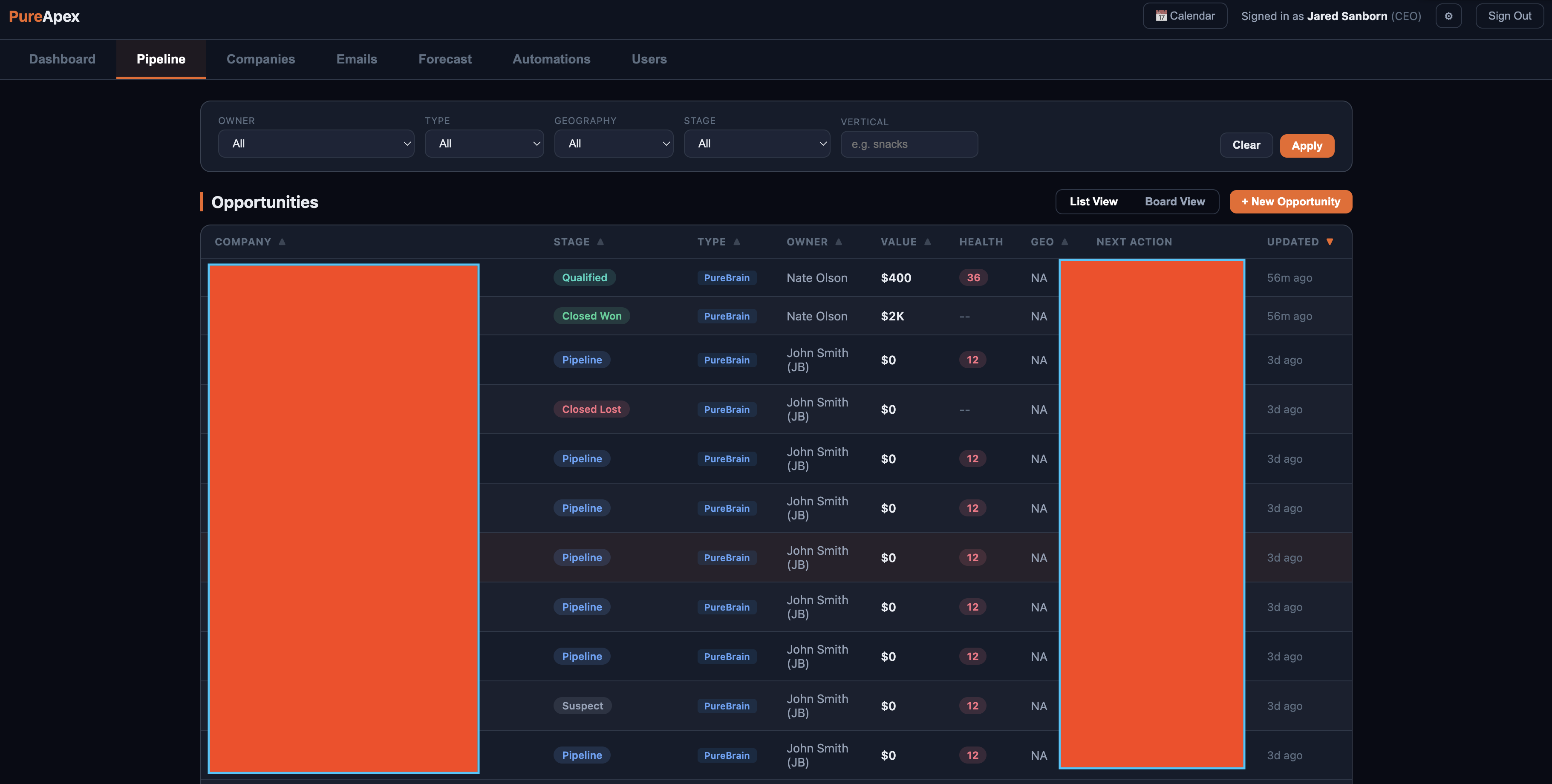Click Nate Olson in Closed Won row
1552x784 pixels.
(x=817, y=317)
